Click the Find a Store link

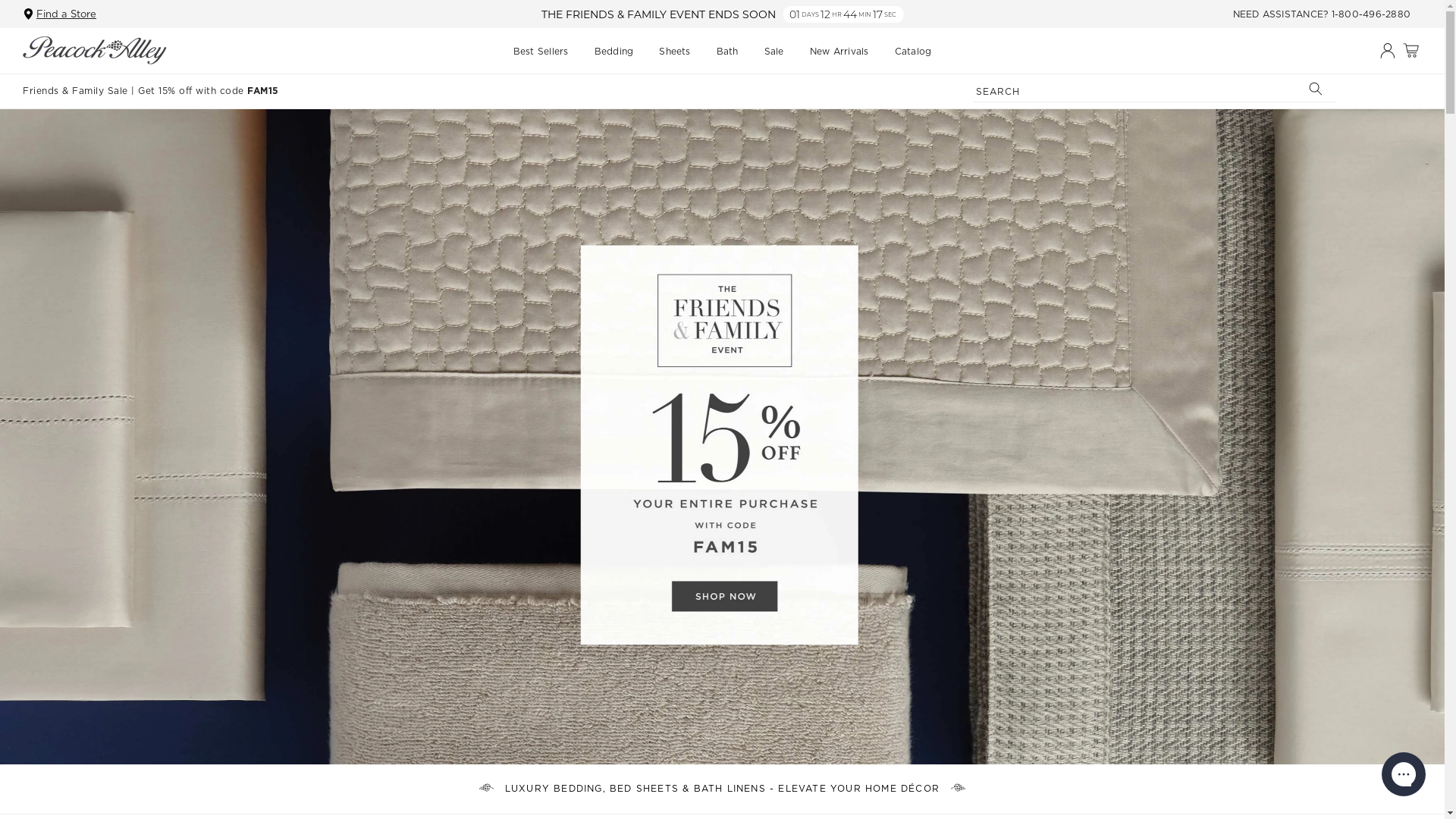click(66, 14)
